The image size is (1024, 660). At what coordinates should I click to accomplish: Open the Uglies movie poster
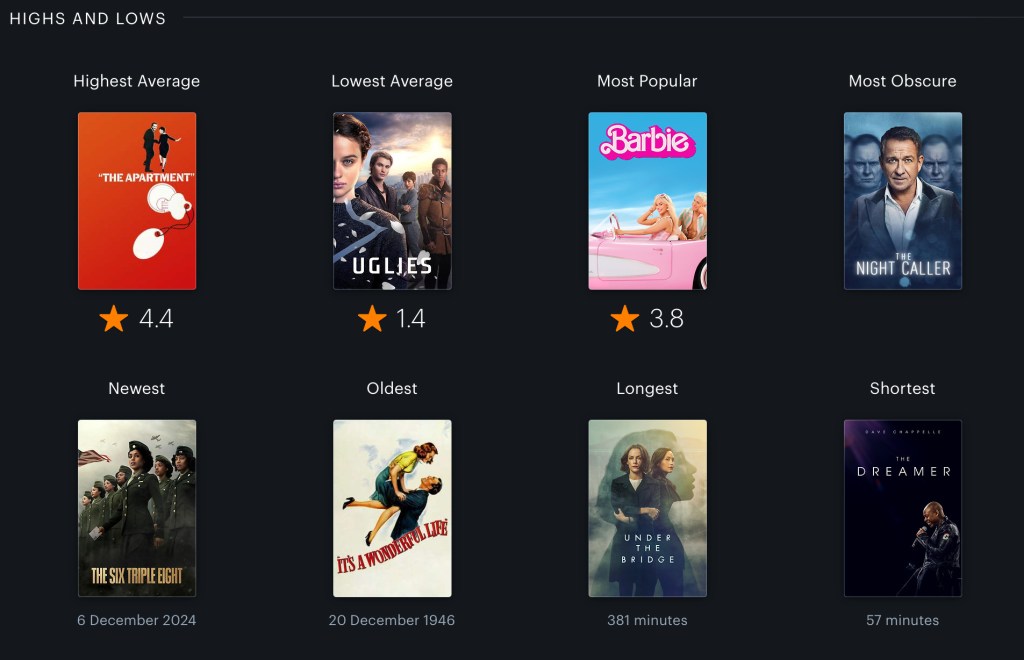click(x=392, y=200)
